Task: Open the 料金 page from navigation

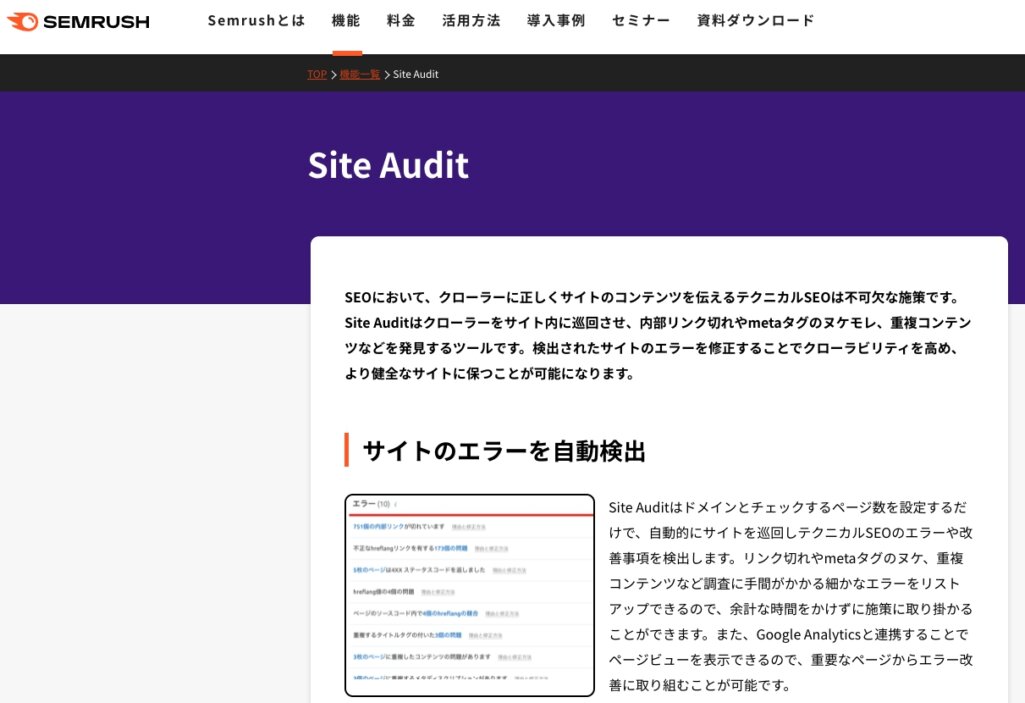Action: click(400, 19)
